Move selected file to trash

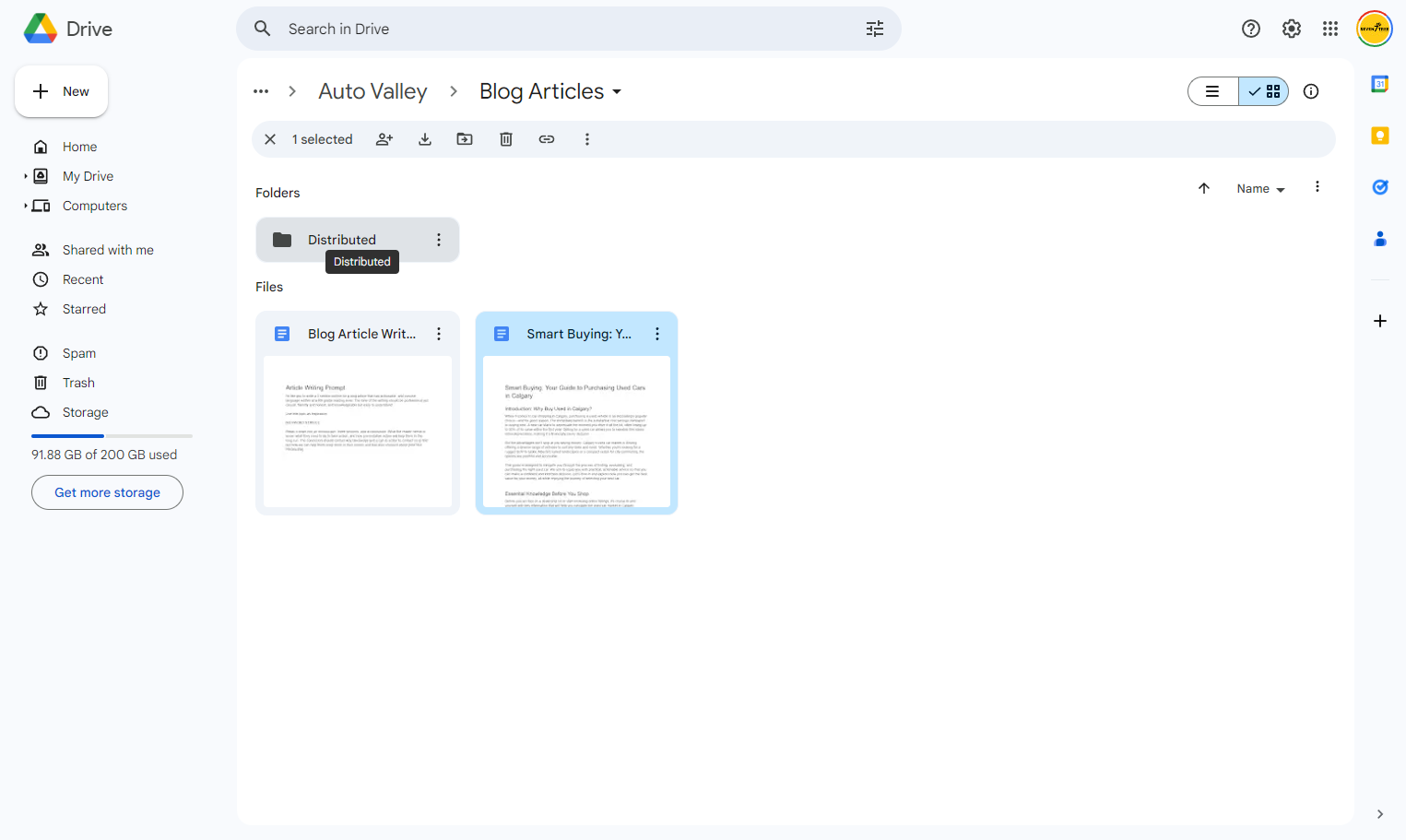[506, 139]
